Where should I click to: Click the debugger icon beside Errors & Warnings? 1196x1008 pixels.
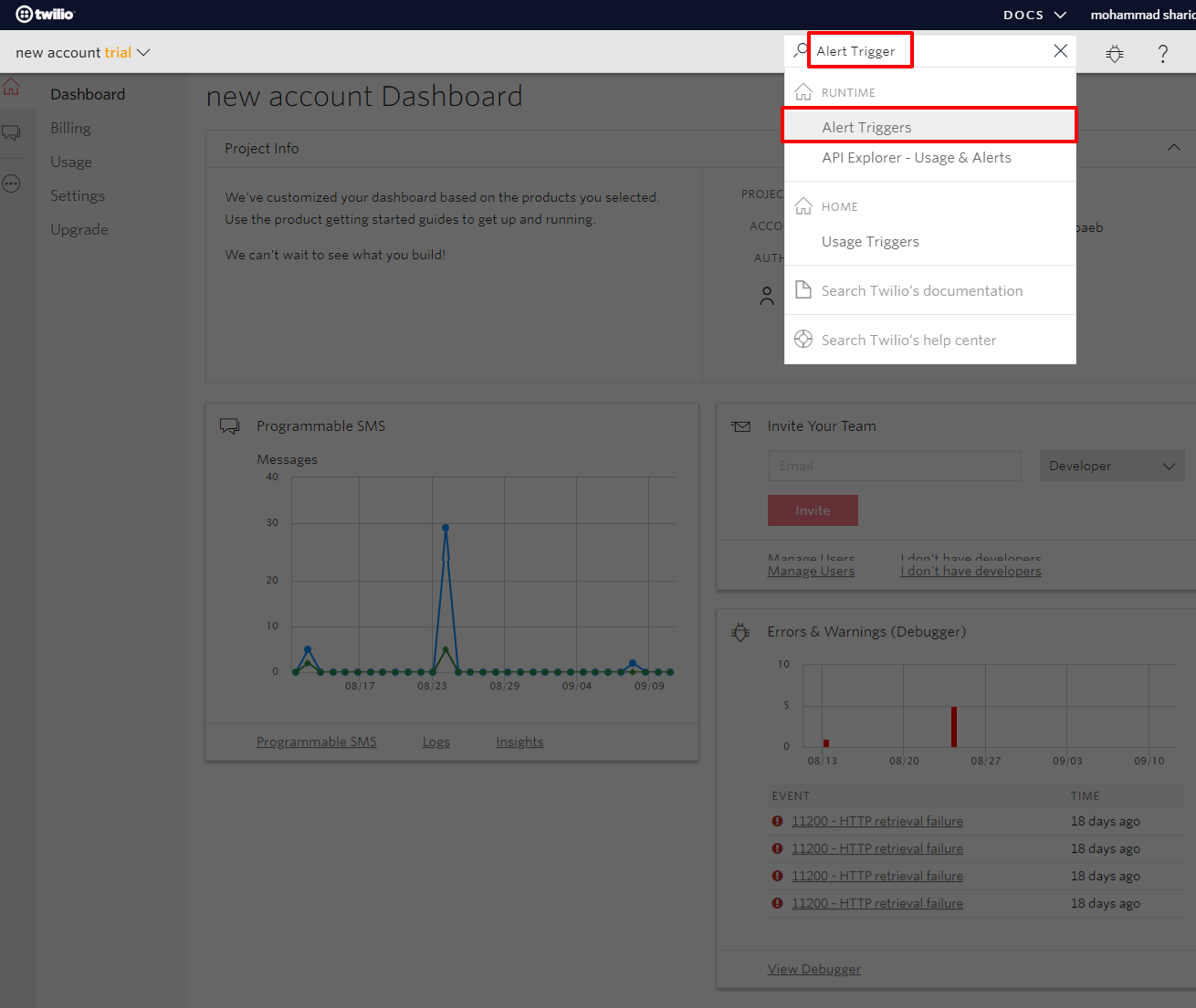tap(740, 632)
